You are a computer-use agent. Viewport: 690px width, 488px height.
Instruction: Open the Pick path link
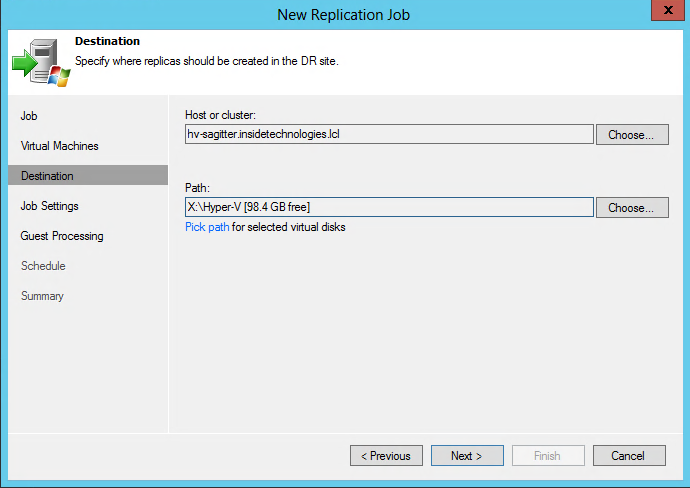207,227
